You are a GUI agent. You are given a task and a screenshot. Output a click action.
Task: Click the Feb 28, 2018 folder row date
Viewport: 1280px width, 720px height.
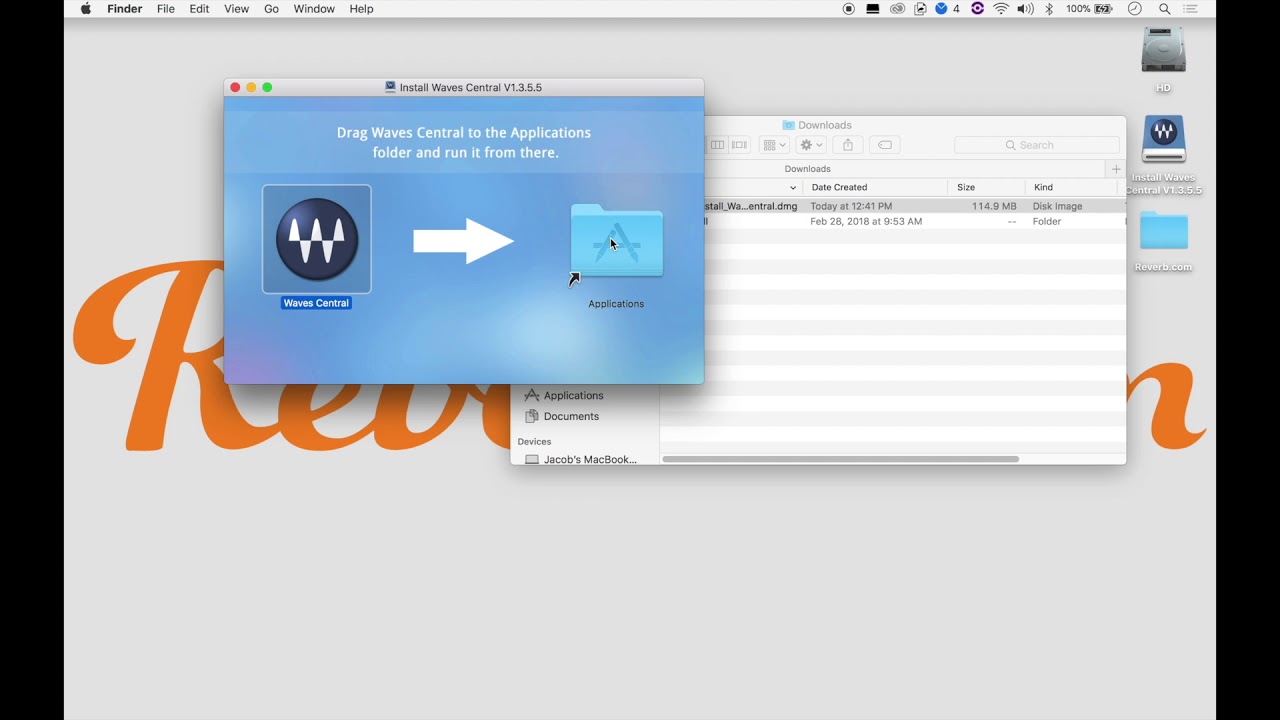866,221
